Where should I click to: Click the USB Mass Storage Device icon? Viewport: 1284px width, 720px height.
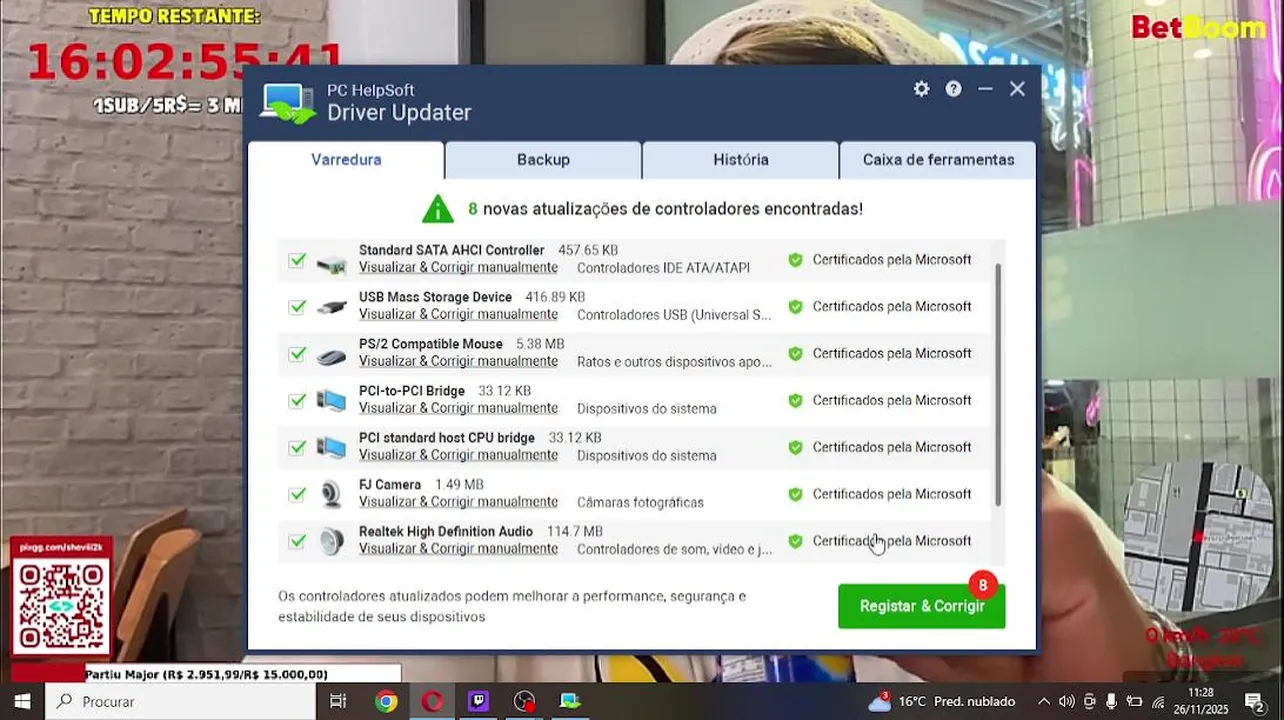pyautogui.click(x=331, y=308)
